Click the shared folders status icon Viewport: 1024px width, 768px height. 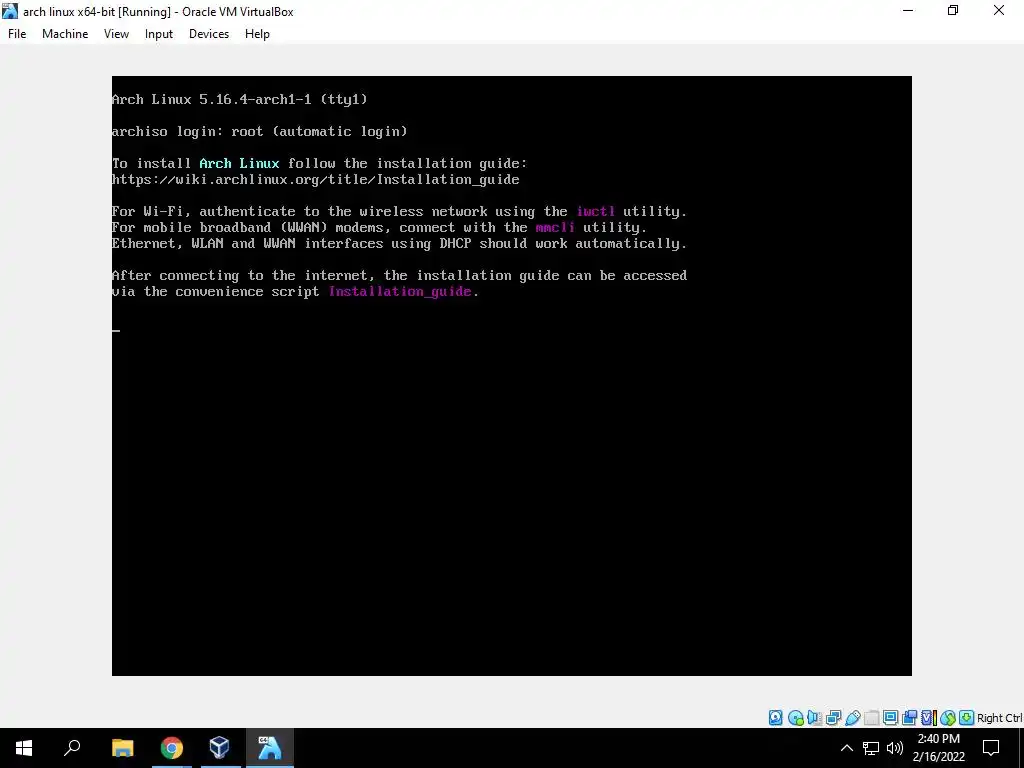pyautogui.click(x=871, y=718)
